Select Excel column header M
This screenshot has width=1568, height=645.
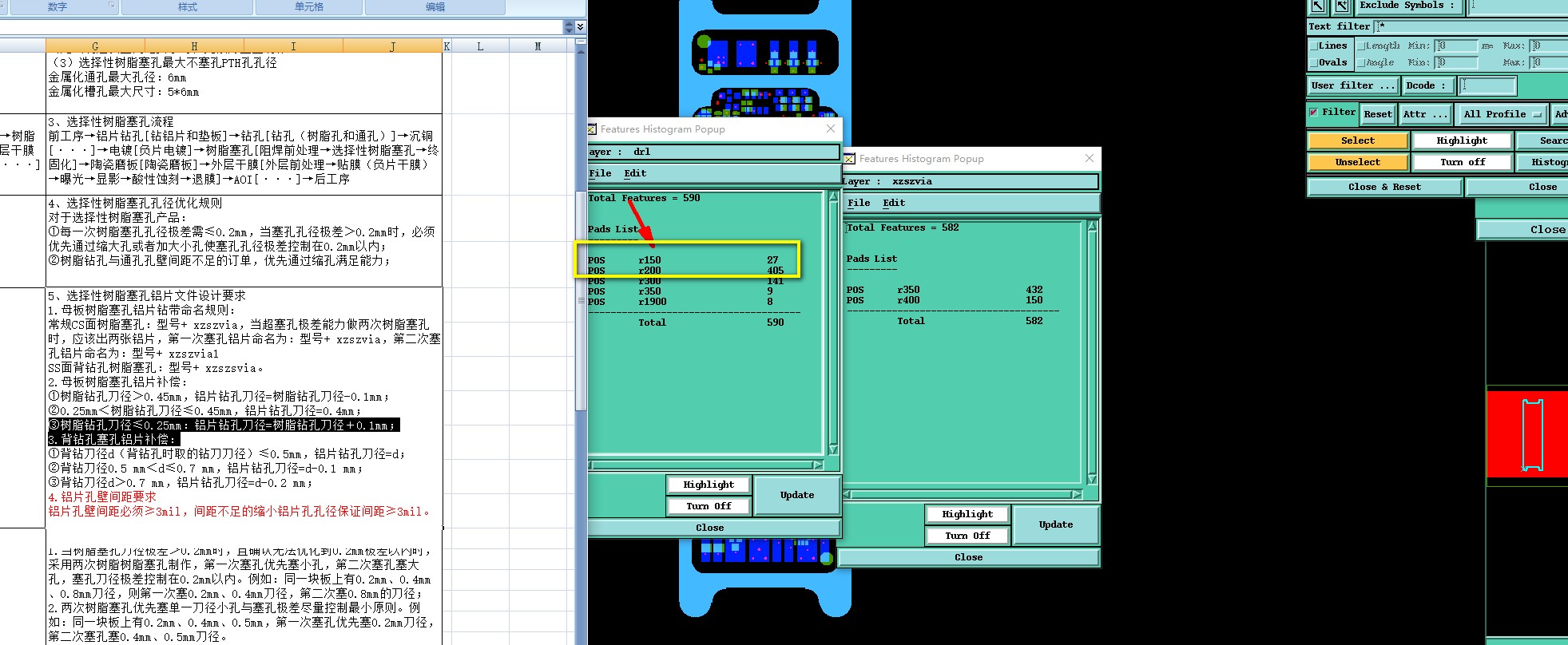point(538,46)
